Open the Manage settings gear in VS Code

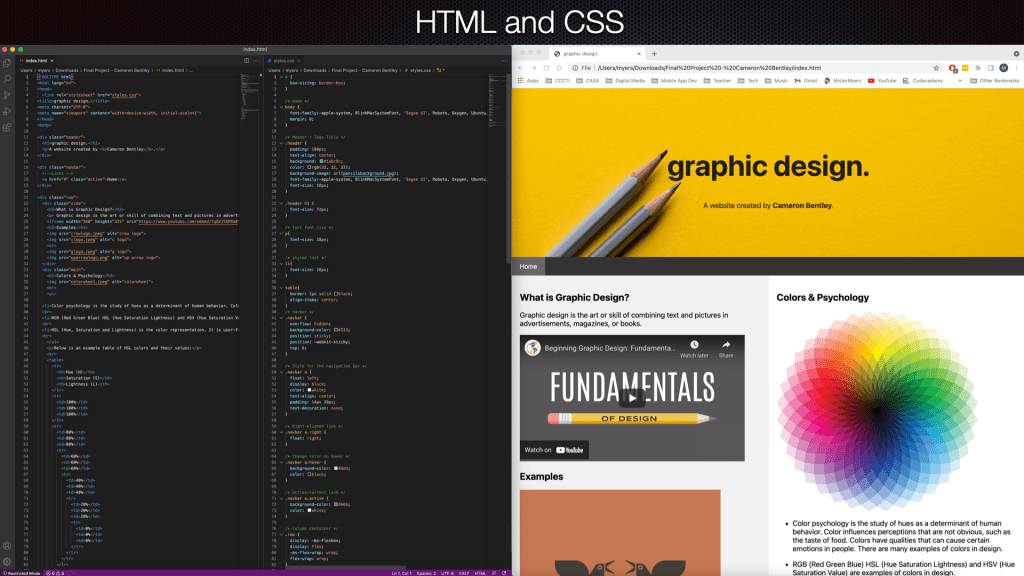pos(7,562)
